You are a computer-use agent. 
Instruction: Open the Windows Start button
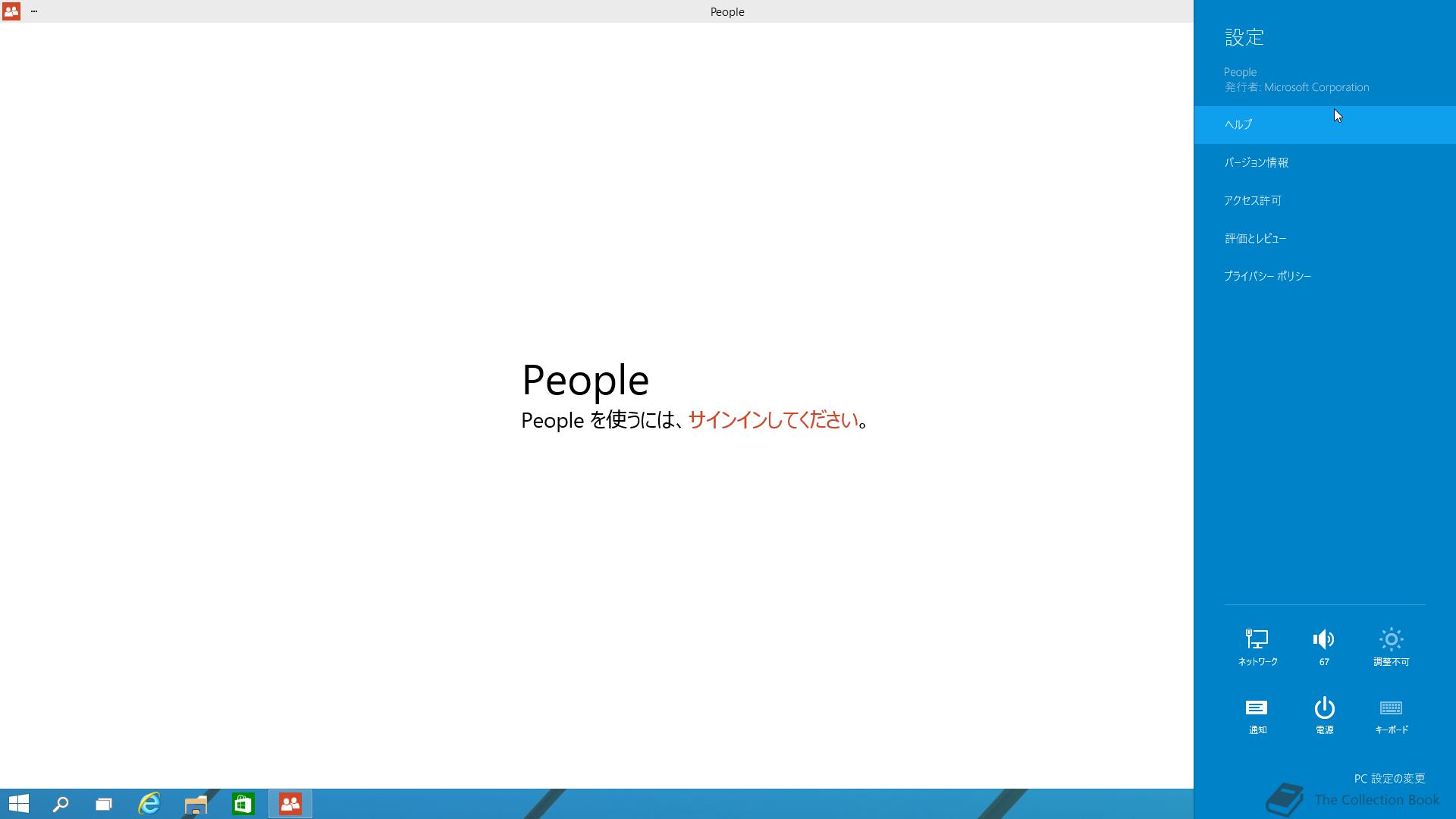click(19, 804)
